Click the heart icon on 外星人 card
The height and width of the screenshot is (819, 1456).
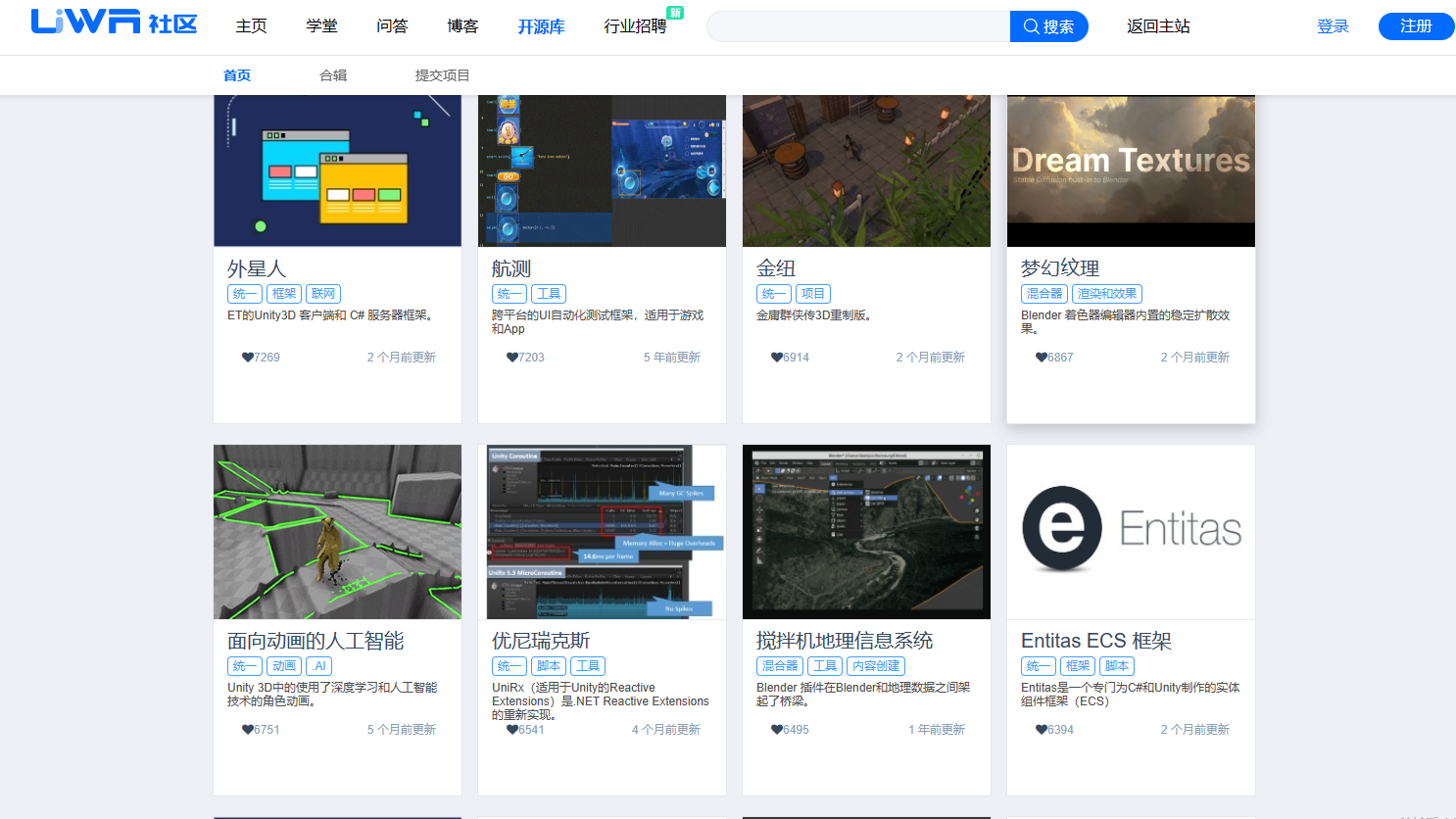click(x=248, y=358)
